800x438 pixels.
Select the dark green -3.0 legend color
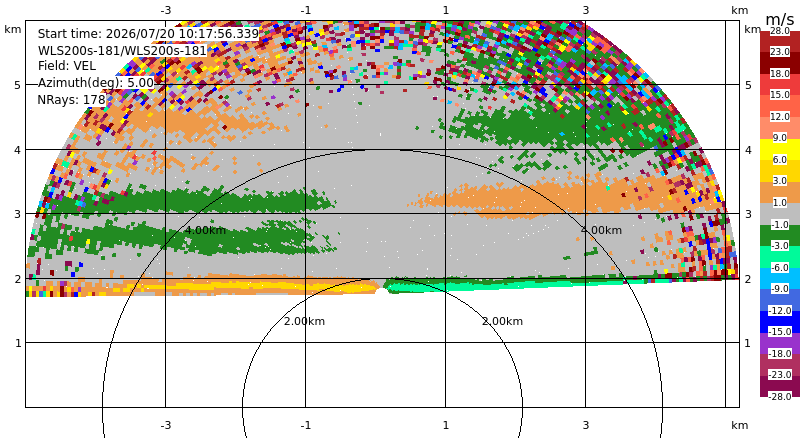780,235
